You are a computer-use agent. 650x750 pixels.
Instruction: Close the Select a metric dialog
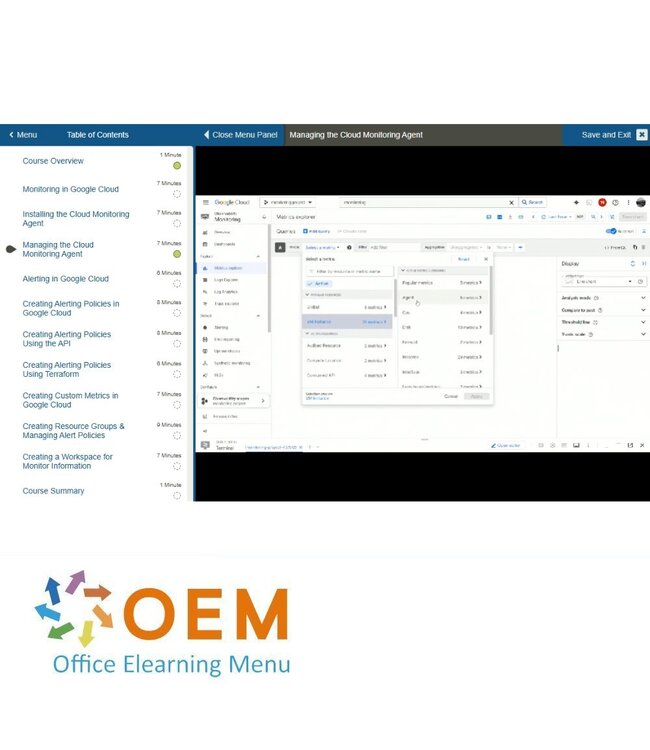[x=486, y=259]
